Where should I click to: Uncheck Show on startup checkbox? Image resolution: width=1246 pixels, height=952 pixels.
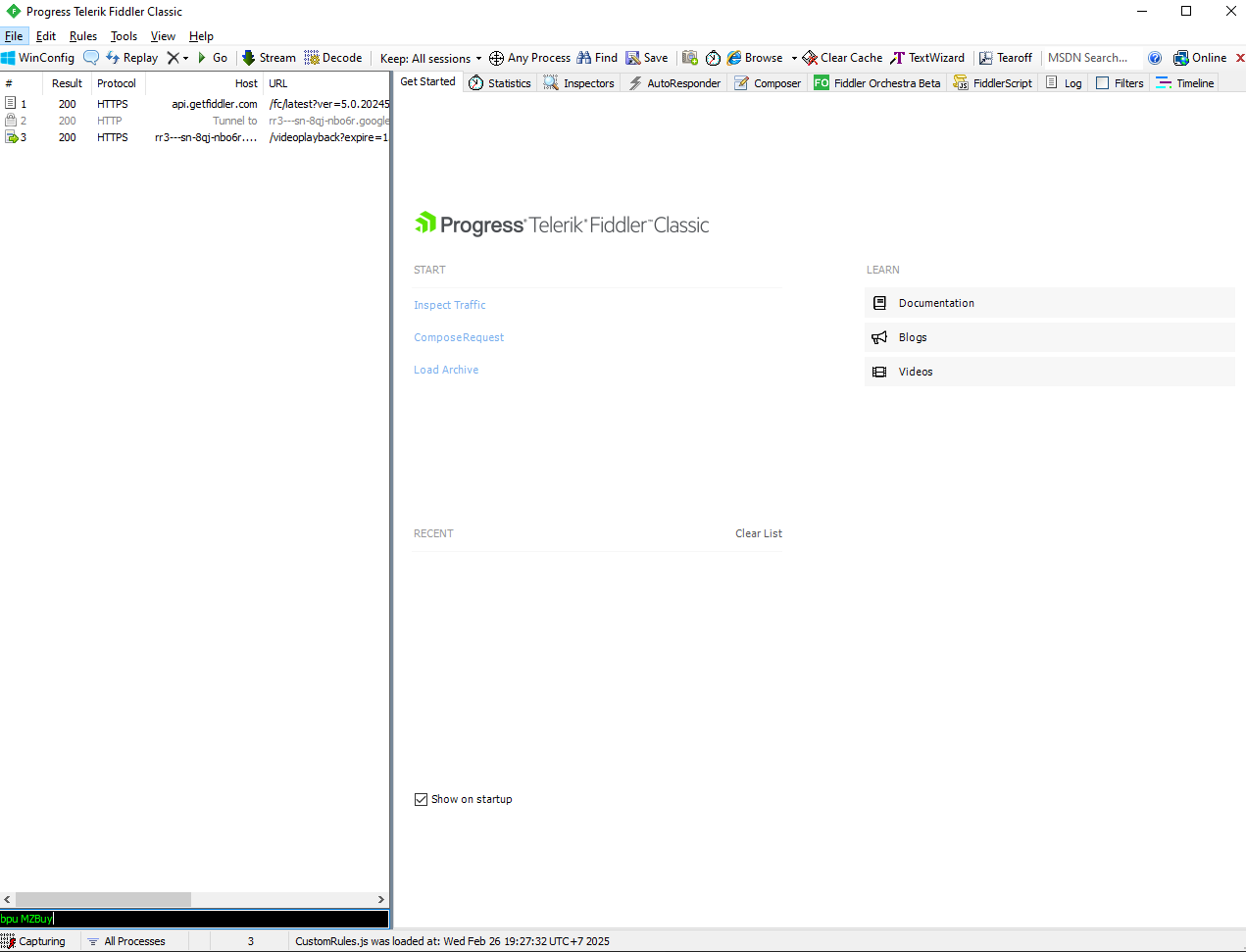tap(421, 799)
